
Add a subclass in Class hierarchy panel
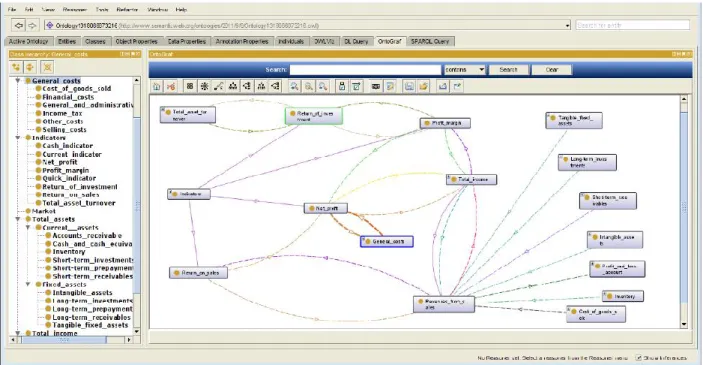pos(16,67)
